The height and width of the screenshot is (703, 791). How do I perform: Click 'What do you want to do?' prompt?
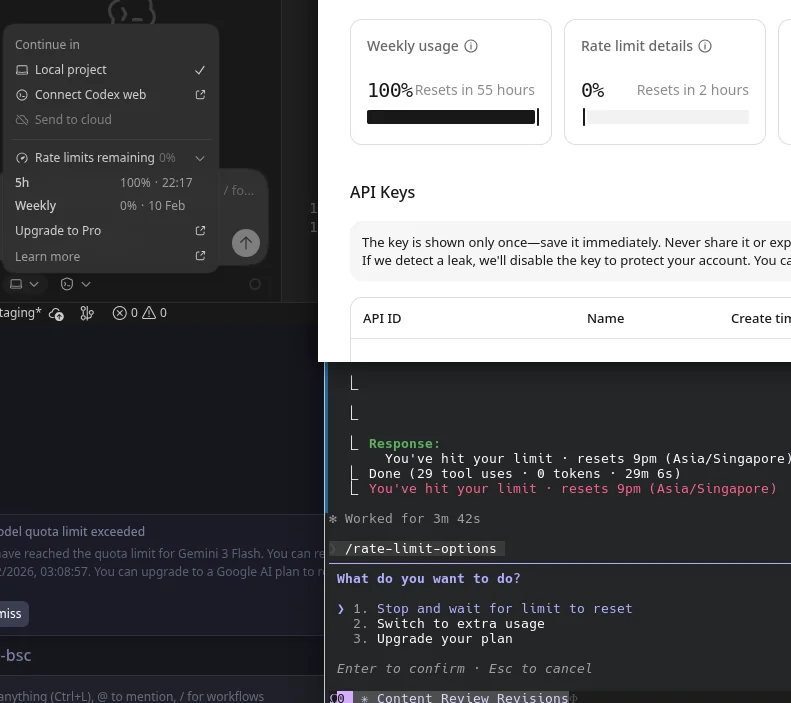428,578
